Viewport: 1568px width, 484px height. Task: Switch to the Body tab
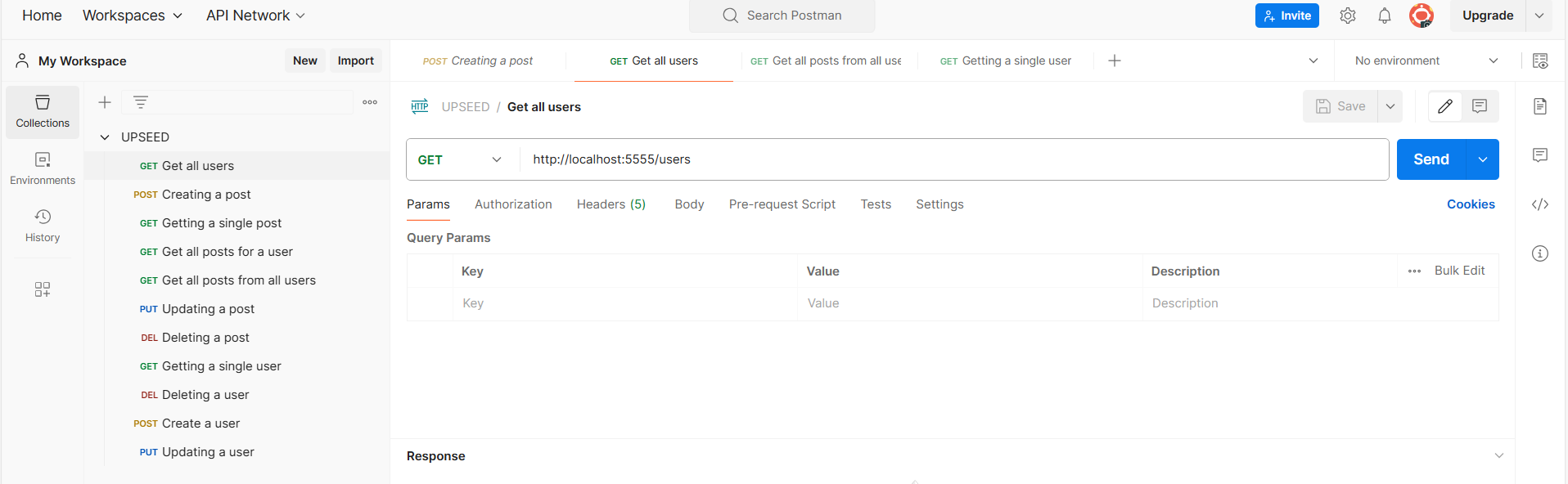click(x=689, y=204)
